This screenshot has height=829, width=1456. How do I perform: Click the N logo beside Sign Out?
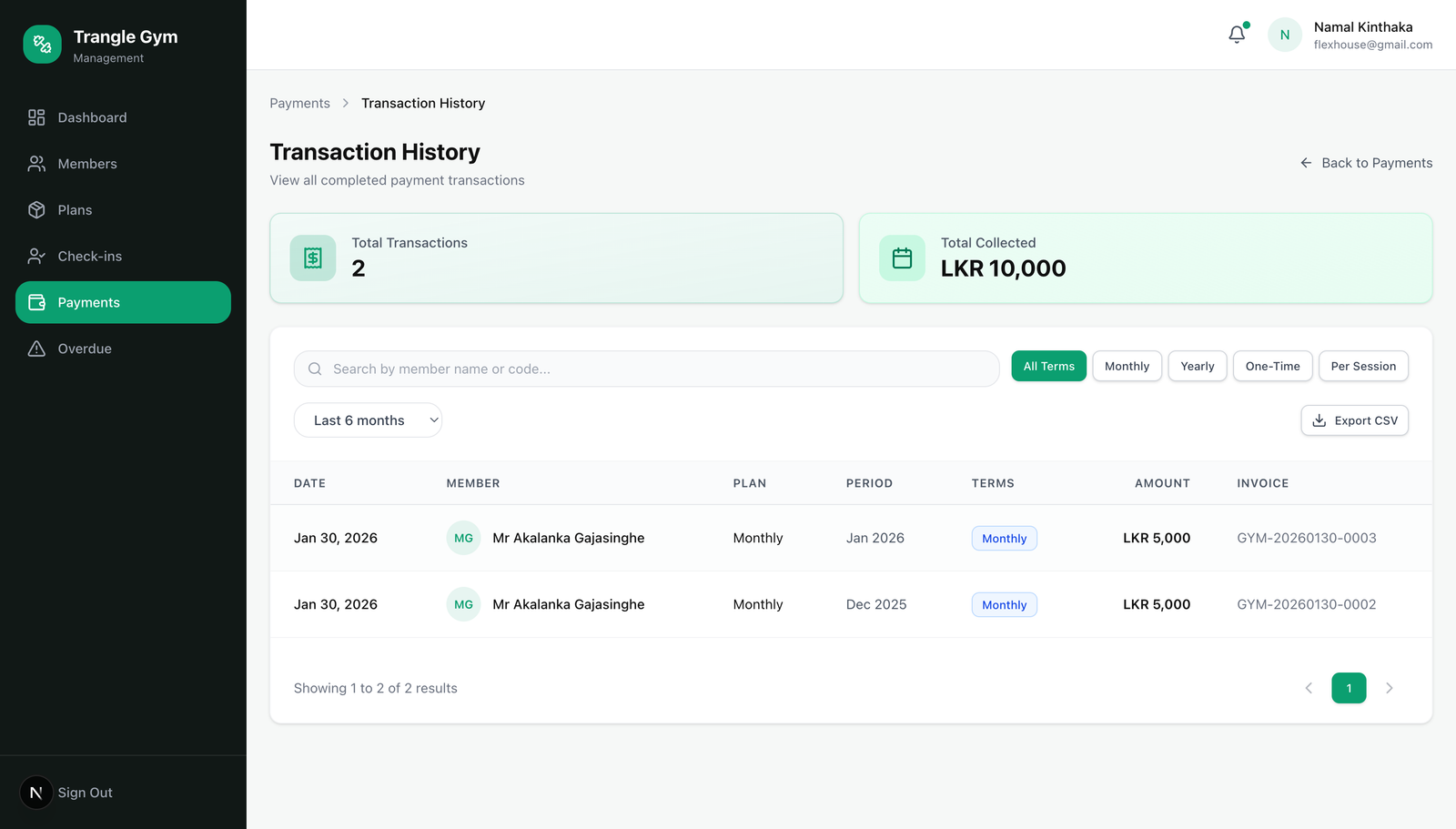(36, 793)
